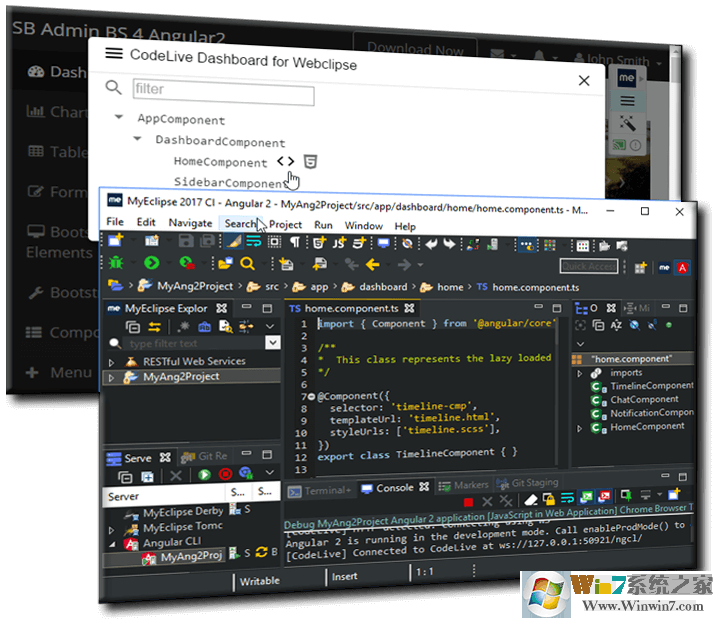Open the Window menu
This screenshot has height=620, width=720.
(x=364, y=225)
